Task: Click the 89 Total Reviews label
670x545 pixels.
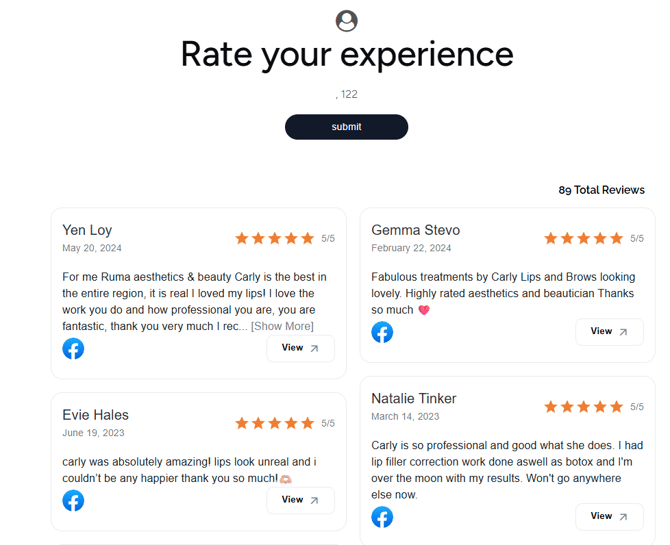Action: click(x=601, y=190)
